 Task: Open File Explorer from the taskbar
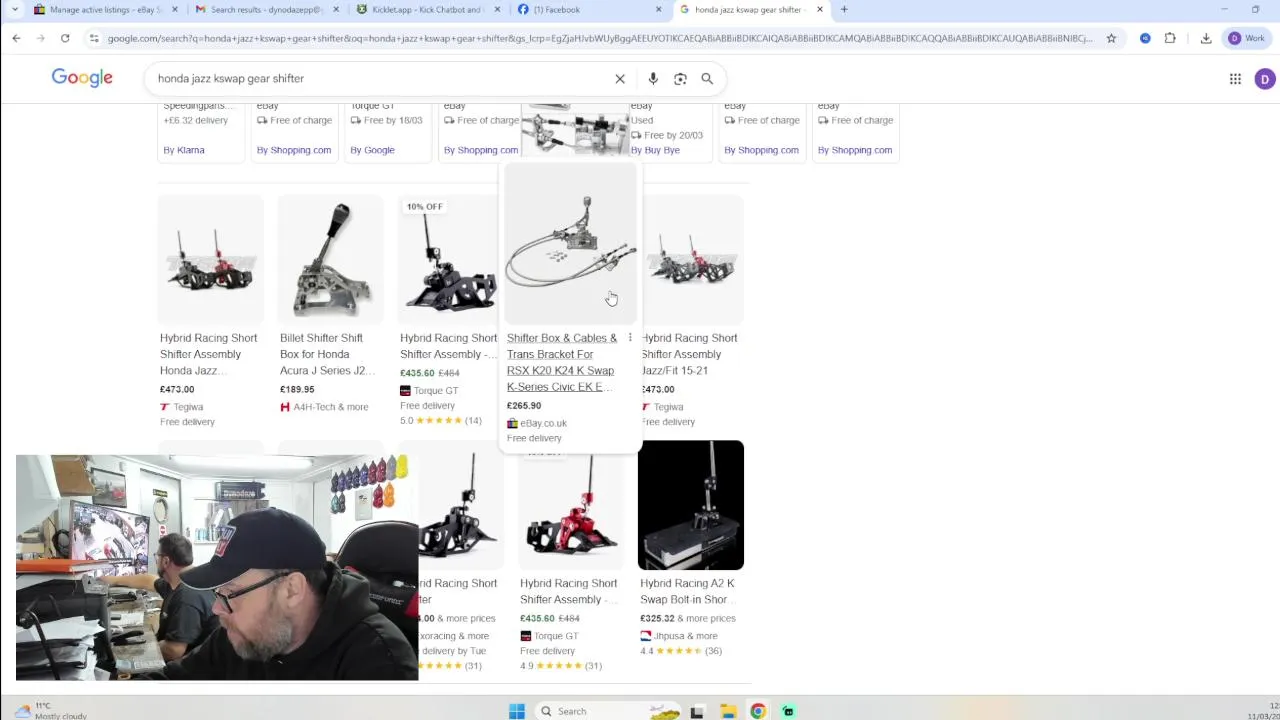(729, 711)
